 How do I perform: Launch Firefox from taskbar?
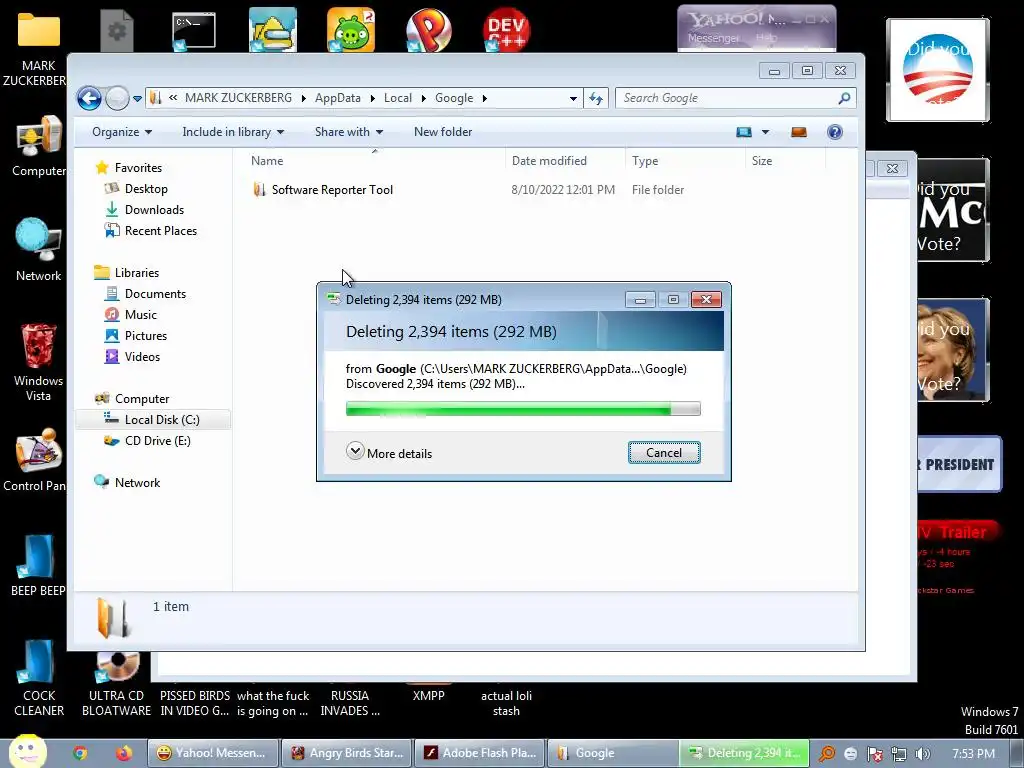[x=123, y=753]
